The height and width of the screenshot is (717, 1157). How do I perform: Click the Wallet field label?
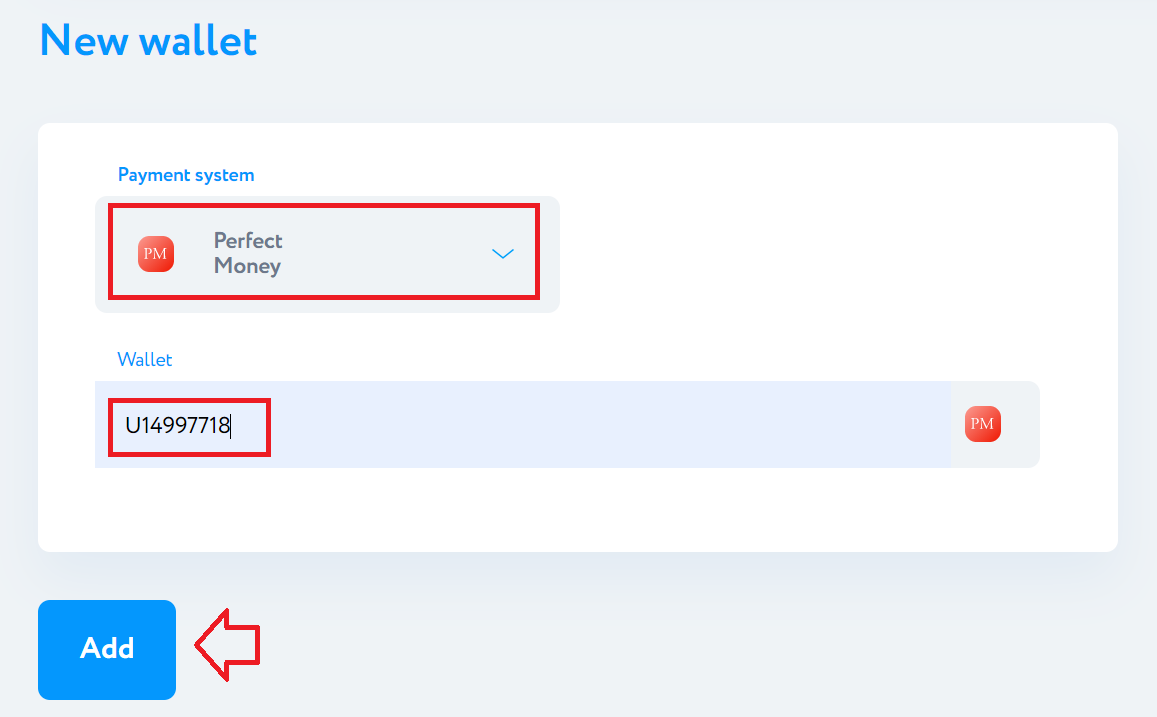coord(145,359)
